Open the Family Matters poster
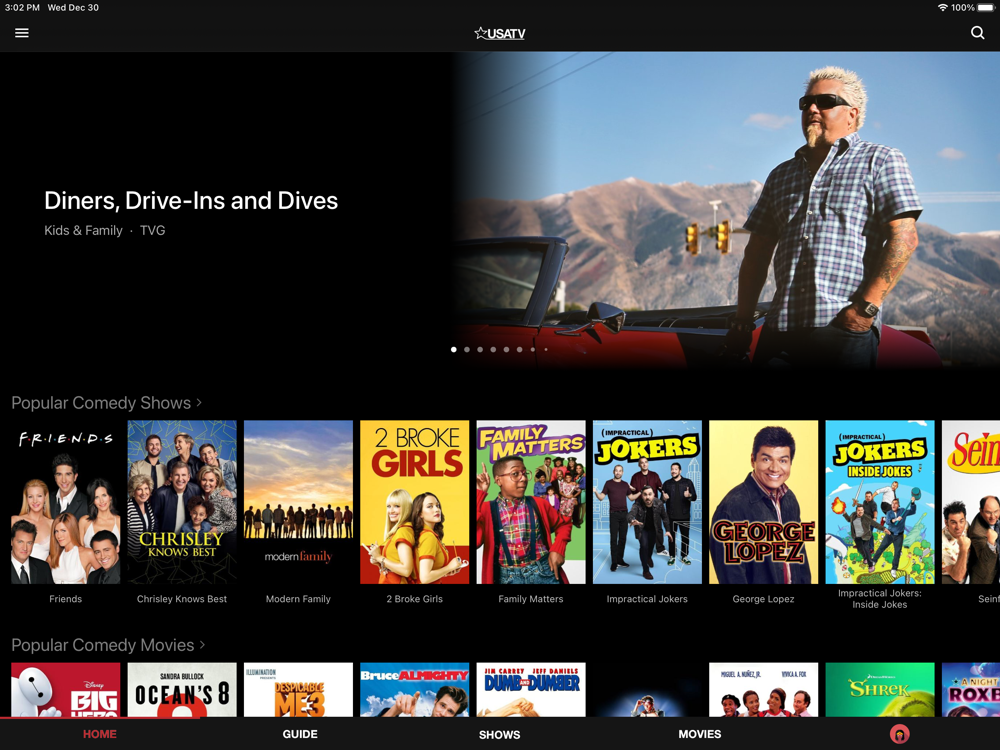1000x750 pixels. tap(531, 502)
